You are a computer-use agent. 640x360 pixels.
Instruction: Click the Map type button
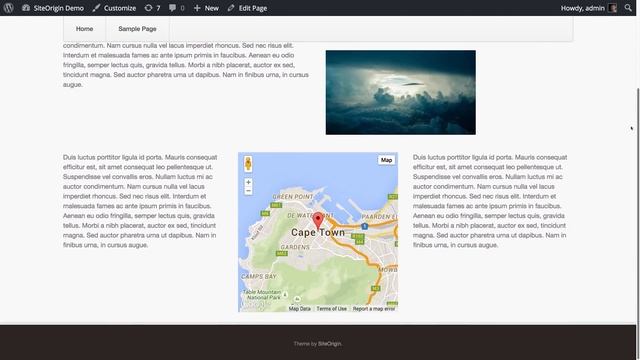tap(386, 160)
